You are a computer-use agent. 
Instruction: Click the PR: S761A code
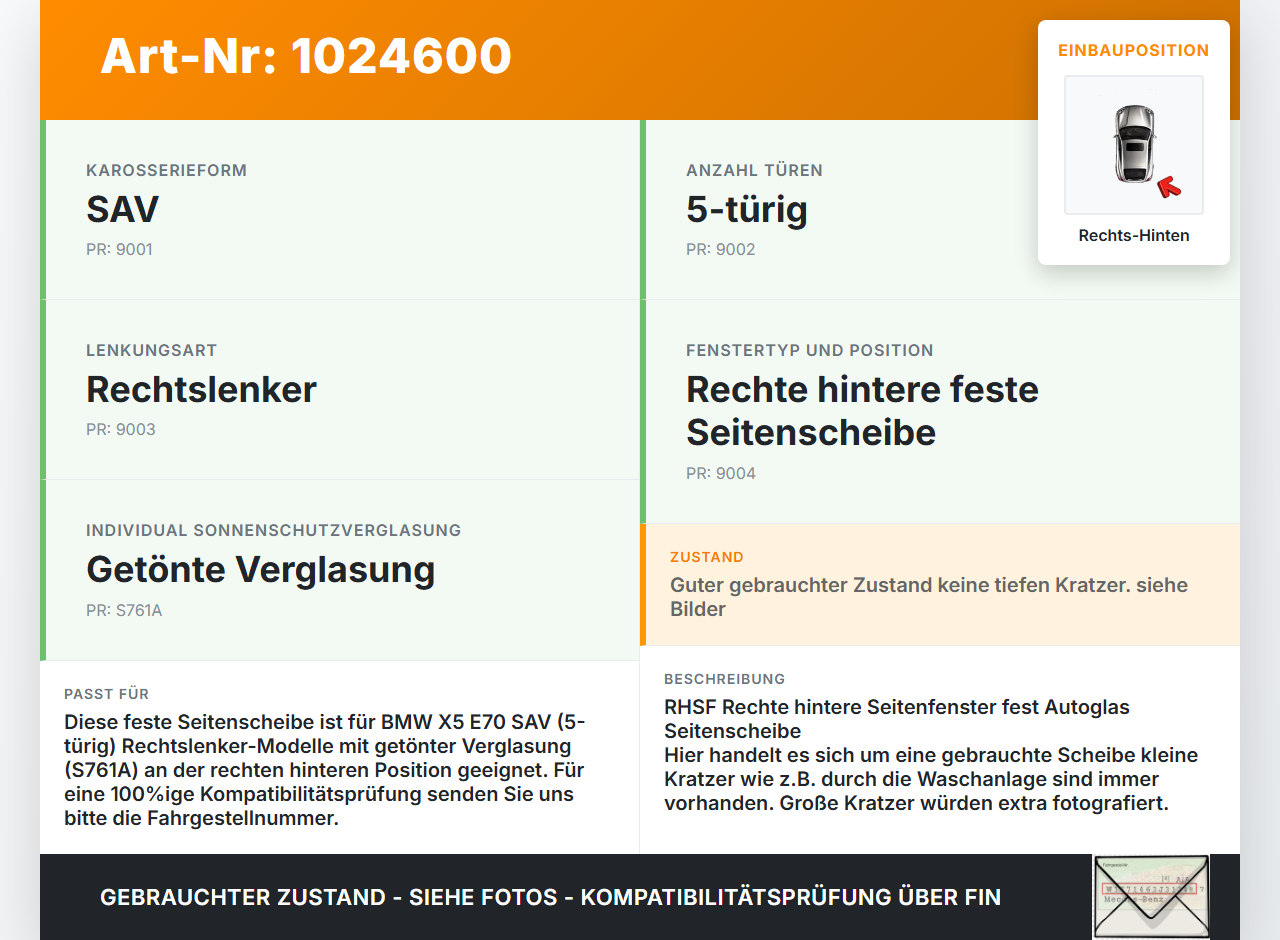click(x=124, y=609)
